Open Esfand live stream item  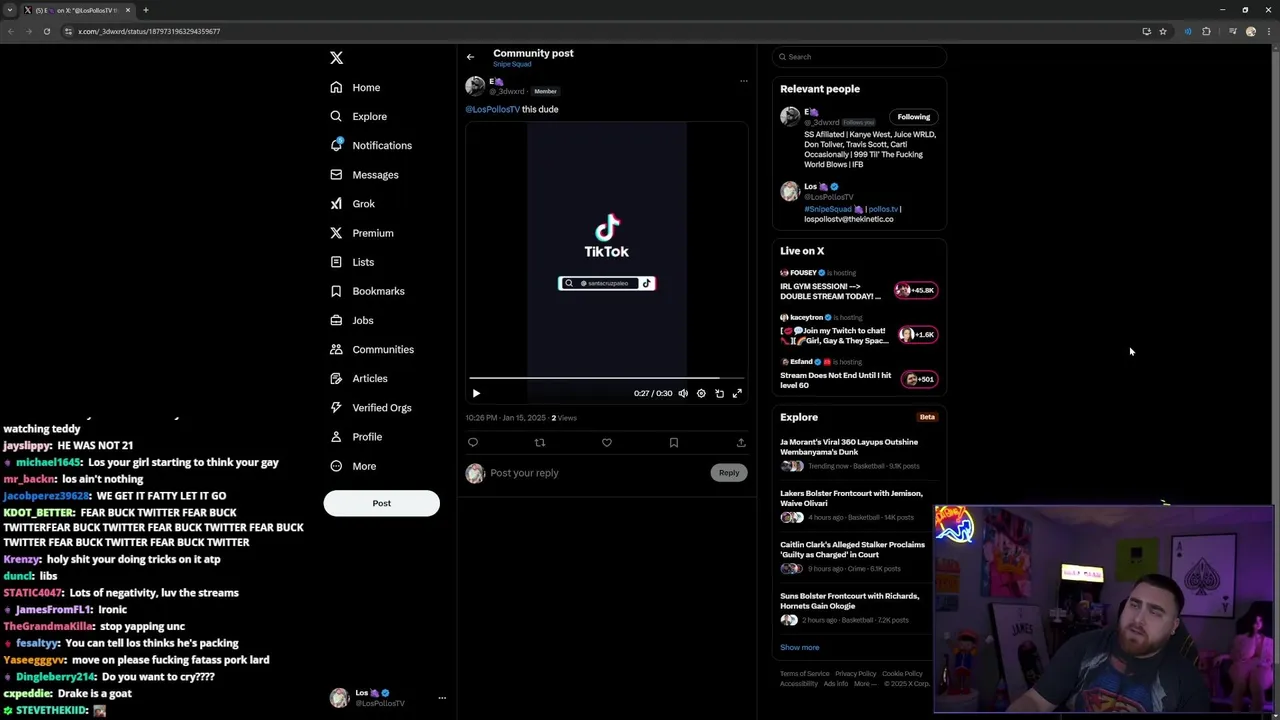[858, 375]
